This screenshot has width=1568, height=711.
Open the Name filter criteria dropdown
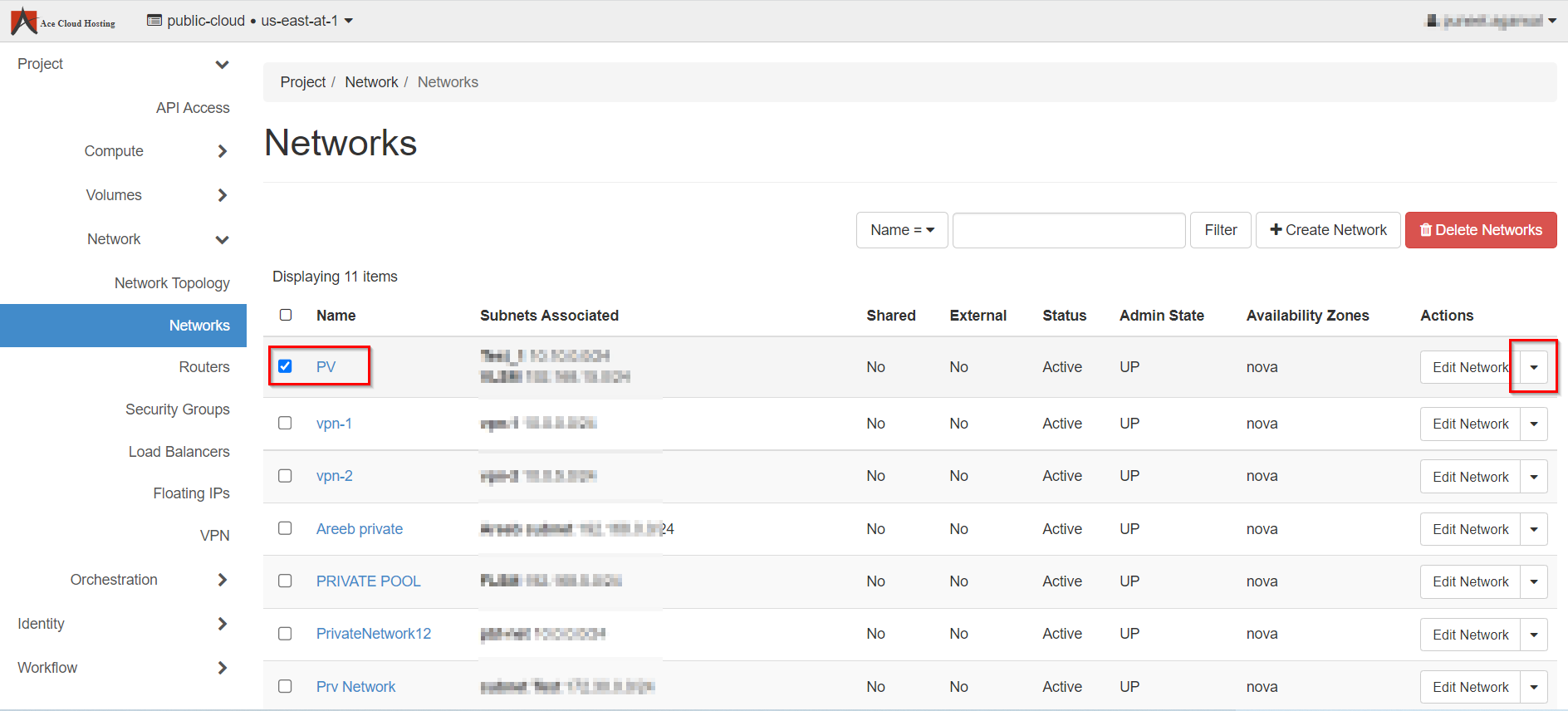(901, 230)
